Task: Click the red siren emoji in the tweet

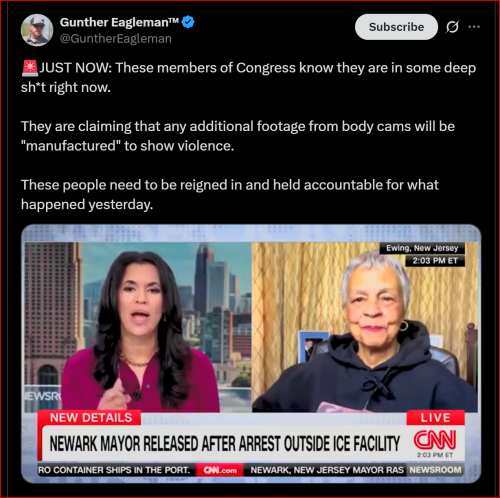Action: pos(30,68)
